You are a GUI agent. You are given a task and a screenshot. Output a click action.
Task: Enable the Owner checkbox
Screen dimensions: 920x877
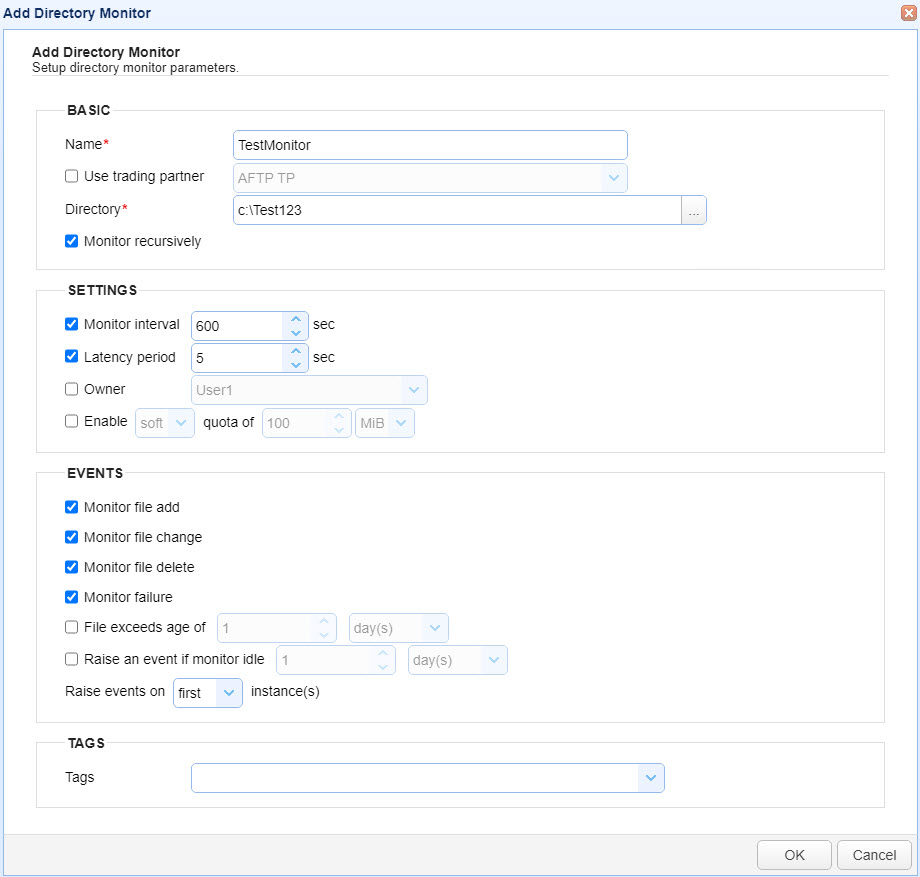[72, 389]
